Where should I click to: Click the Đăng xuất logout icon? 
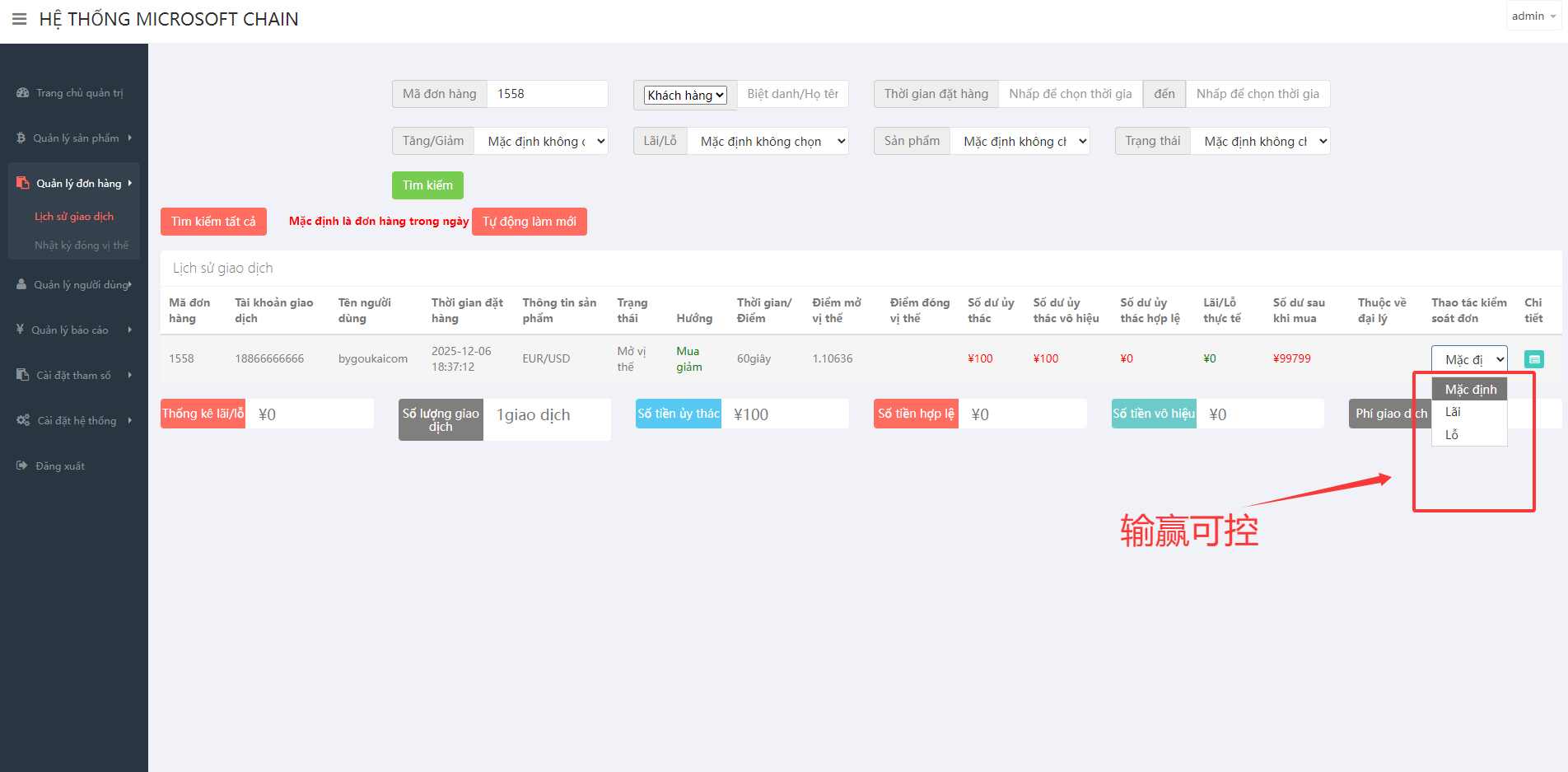[x=22, y=466]
